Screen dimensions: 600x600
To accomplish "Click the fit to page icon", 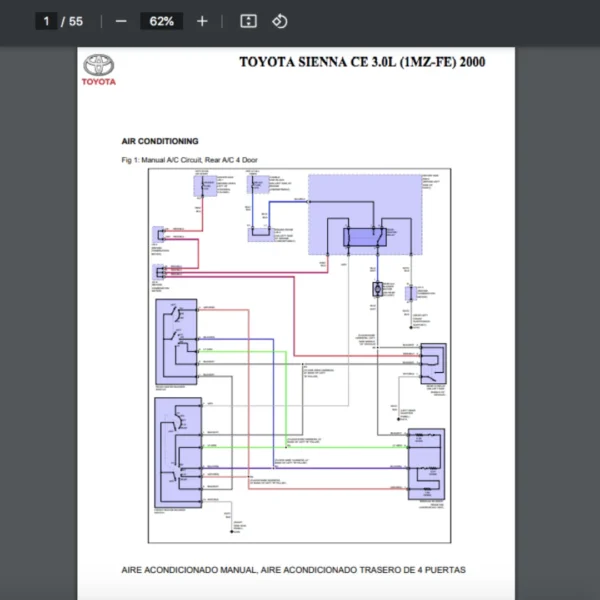I will 249,21.
